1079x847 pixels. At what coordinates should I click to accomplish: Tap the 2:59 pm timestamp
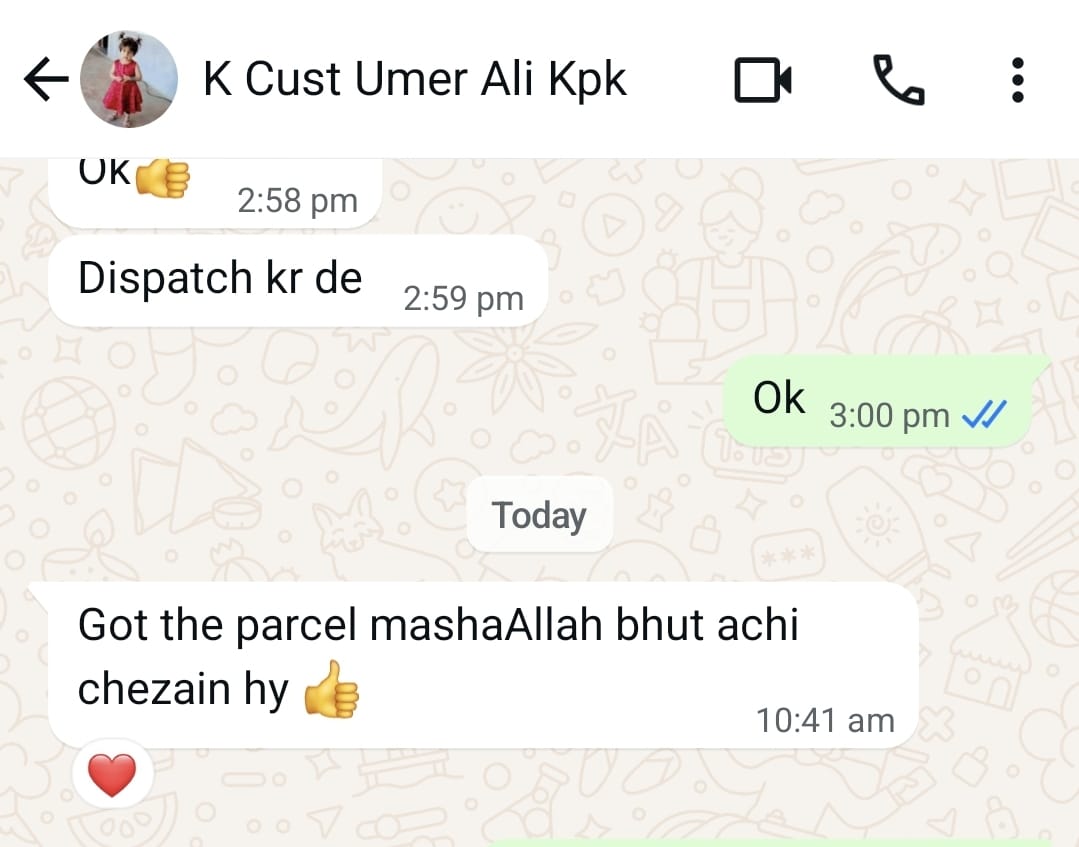(x=463, y=299)
